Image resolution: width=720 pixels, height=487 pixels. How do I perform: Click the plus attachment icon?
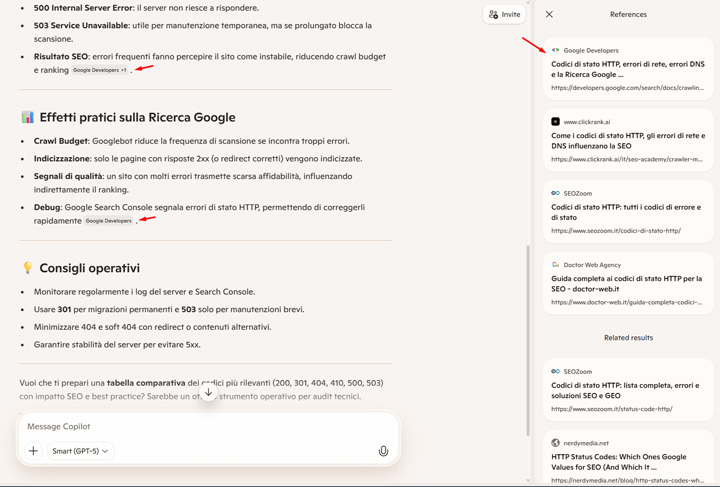[33, 451]
